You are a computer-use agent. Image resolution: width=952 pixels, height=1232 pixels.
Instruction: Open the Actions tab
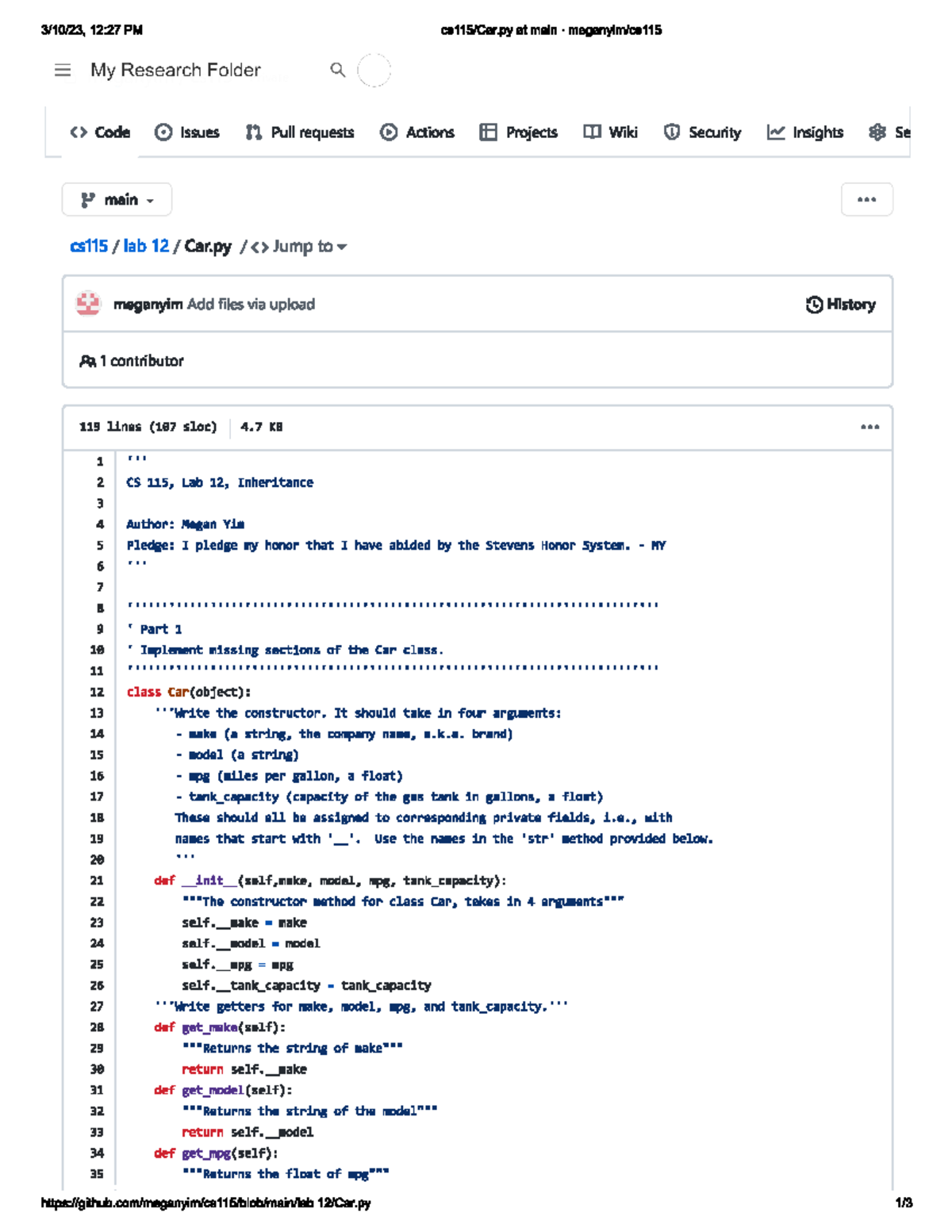click(417, 132)
